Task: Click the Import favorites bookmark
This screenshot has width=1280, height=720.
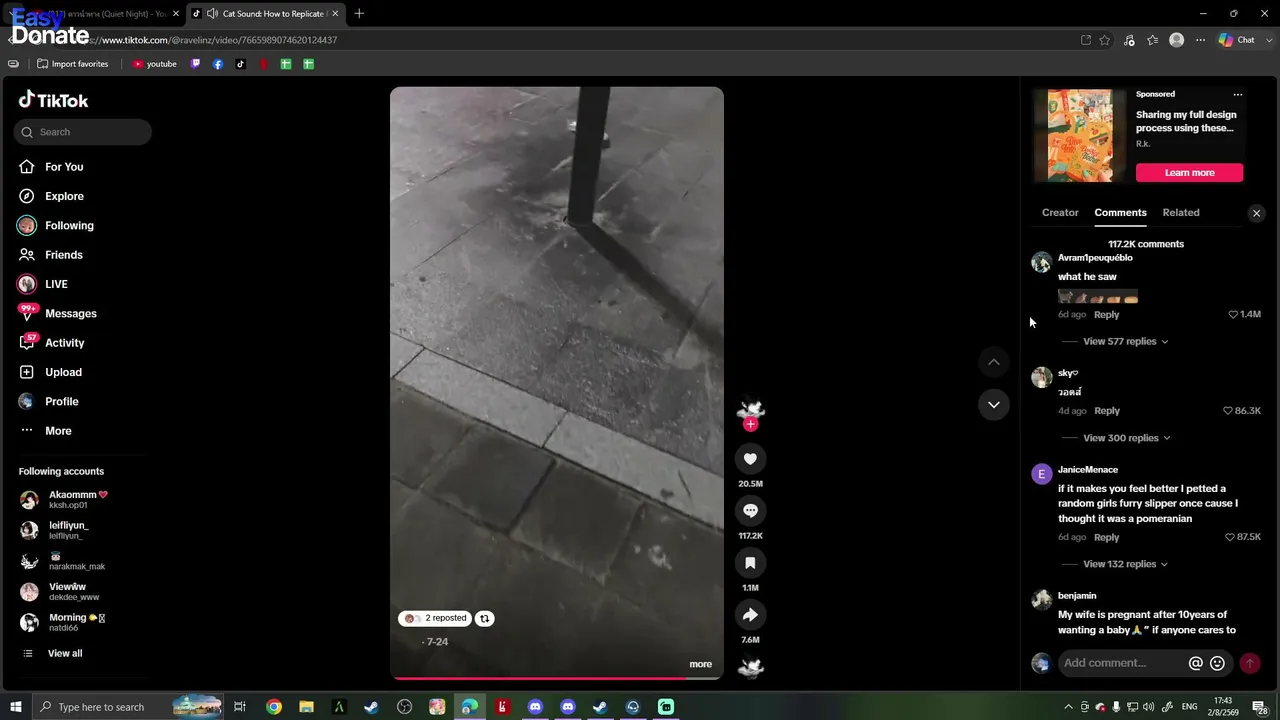Action: [x=72, y=64]
